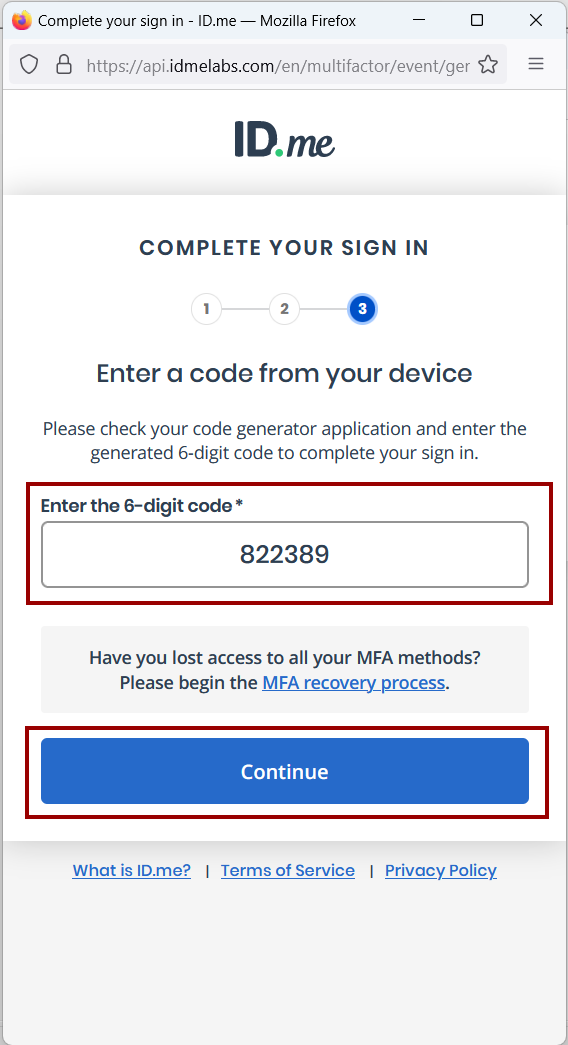The width and height of the screenshot is (568, 1045).
Task: Open the Privacy Policy link
Action: (441, 870)
